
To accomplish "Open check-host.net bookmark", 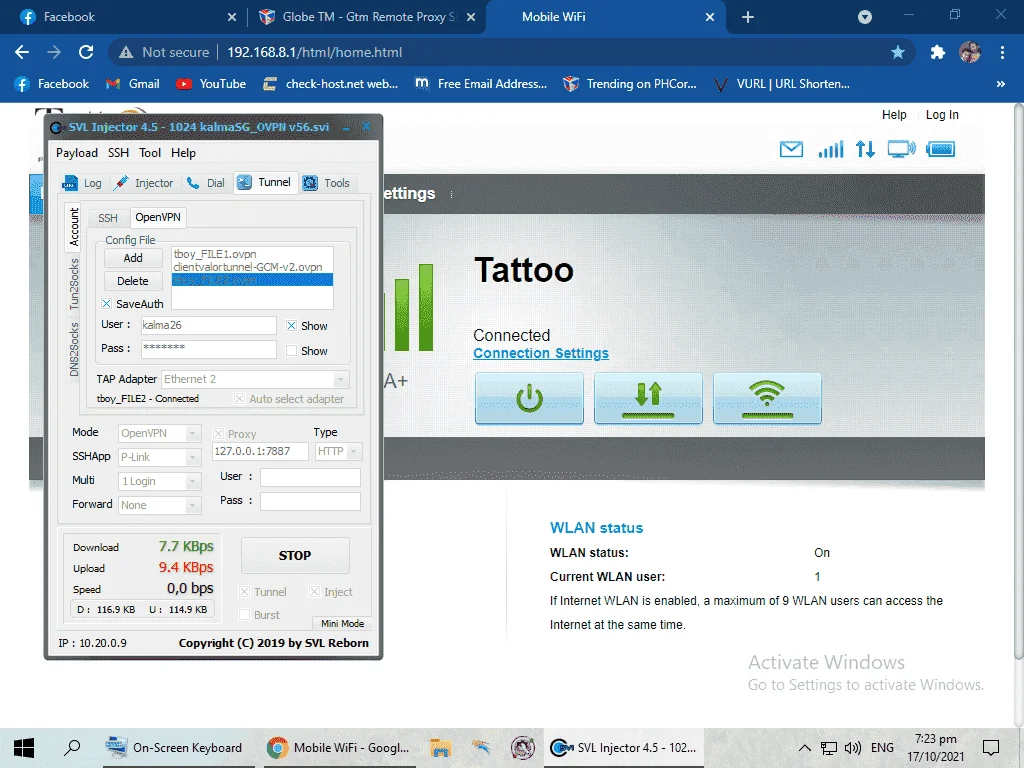I will click(x=330, y=84).
